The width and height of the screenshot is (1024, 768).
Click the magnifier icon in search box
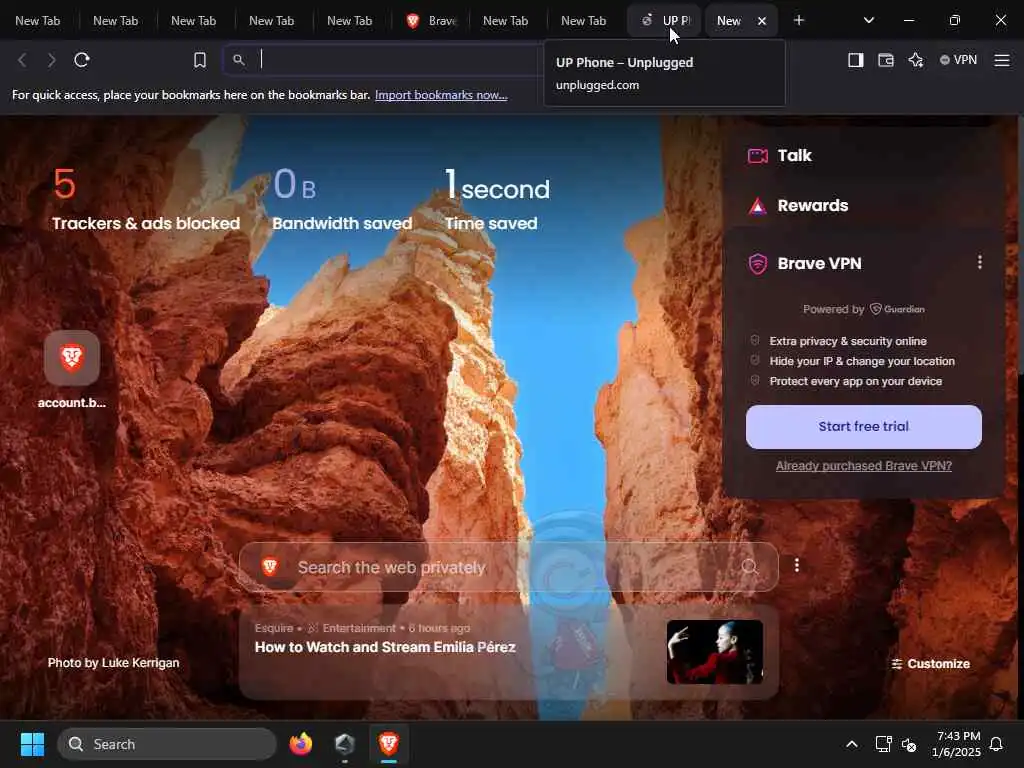(750, 567)
